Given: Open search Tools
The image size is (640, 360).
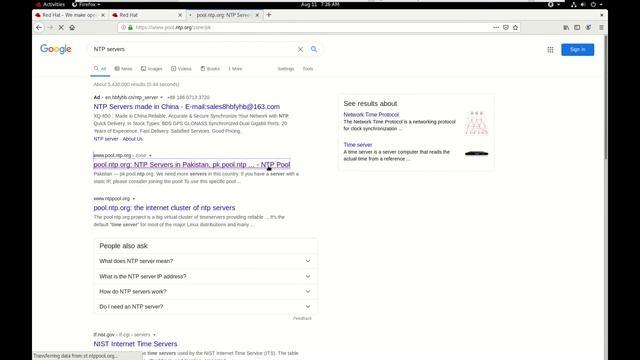Looking at the screenshot, I should point(308,69).
